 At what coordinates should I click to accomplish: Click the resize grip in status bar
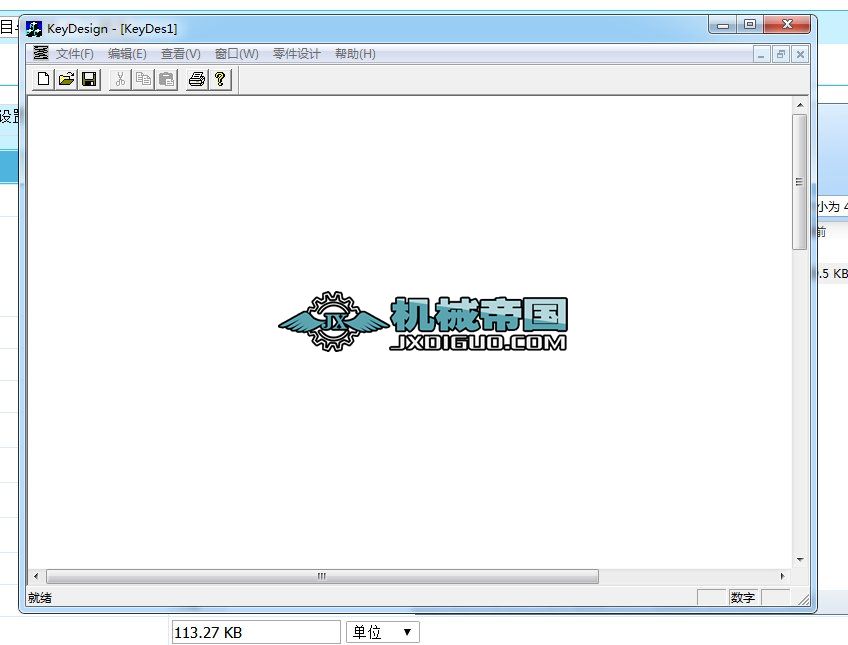pos(804,599)
